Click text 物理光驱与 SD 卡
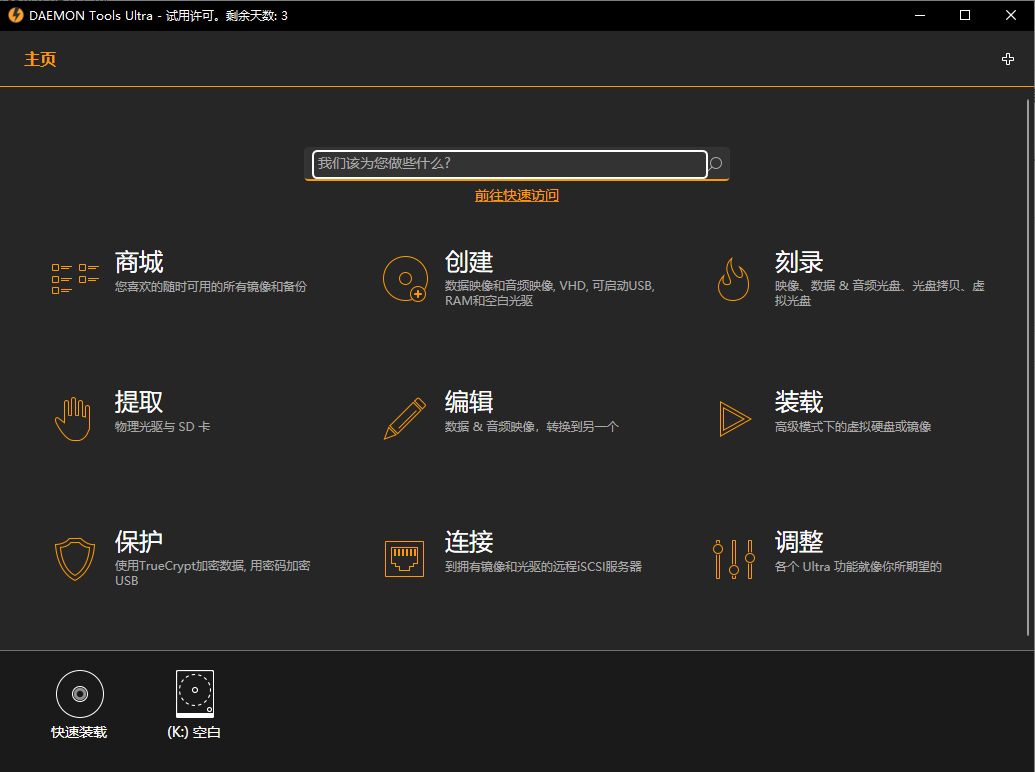The width and height of the screenshot is (1035, 772). (162, 427)
